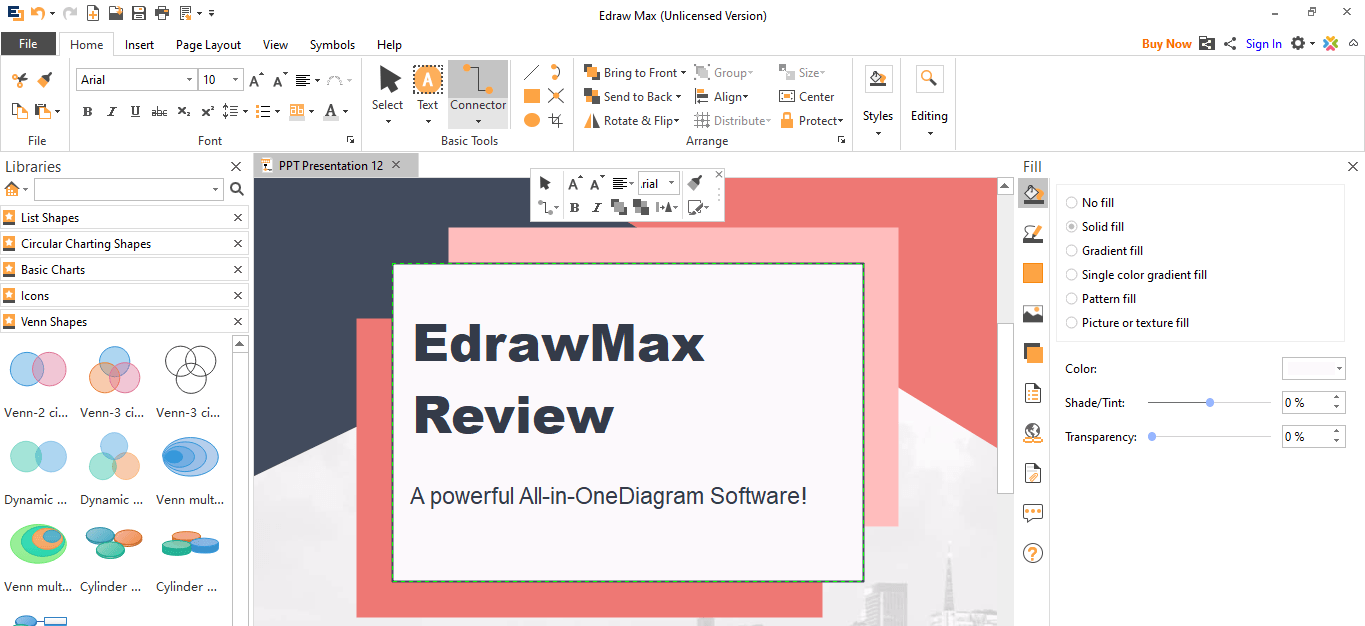This screenshot has width=1365, height=626.
Task: Close the PPT Presentation 12 tab
Action: tap(396, 165)
